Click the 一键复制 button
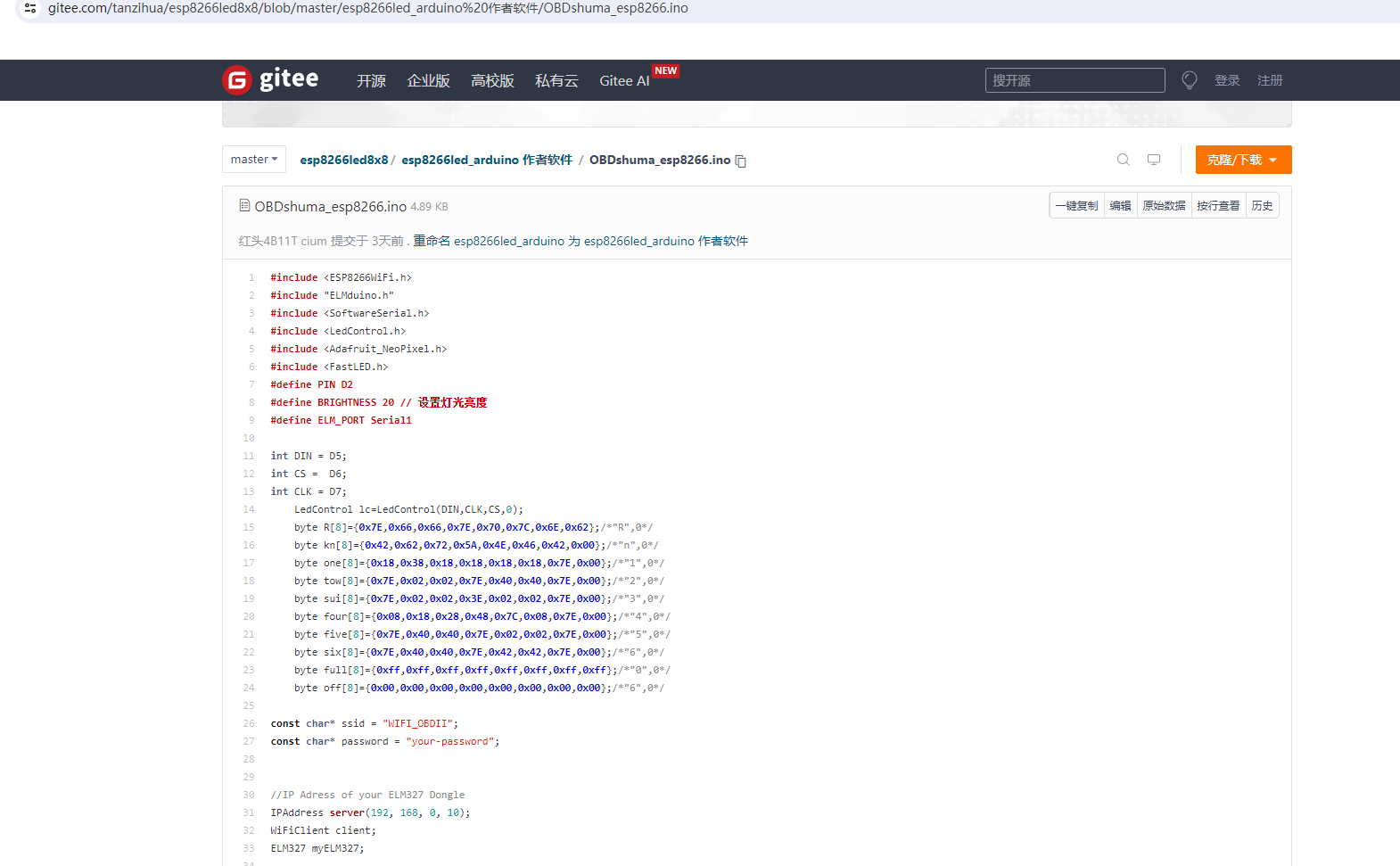This screenshot has width=1400, height=866. click(1077, 206)
